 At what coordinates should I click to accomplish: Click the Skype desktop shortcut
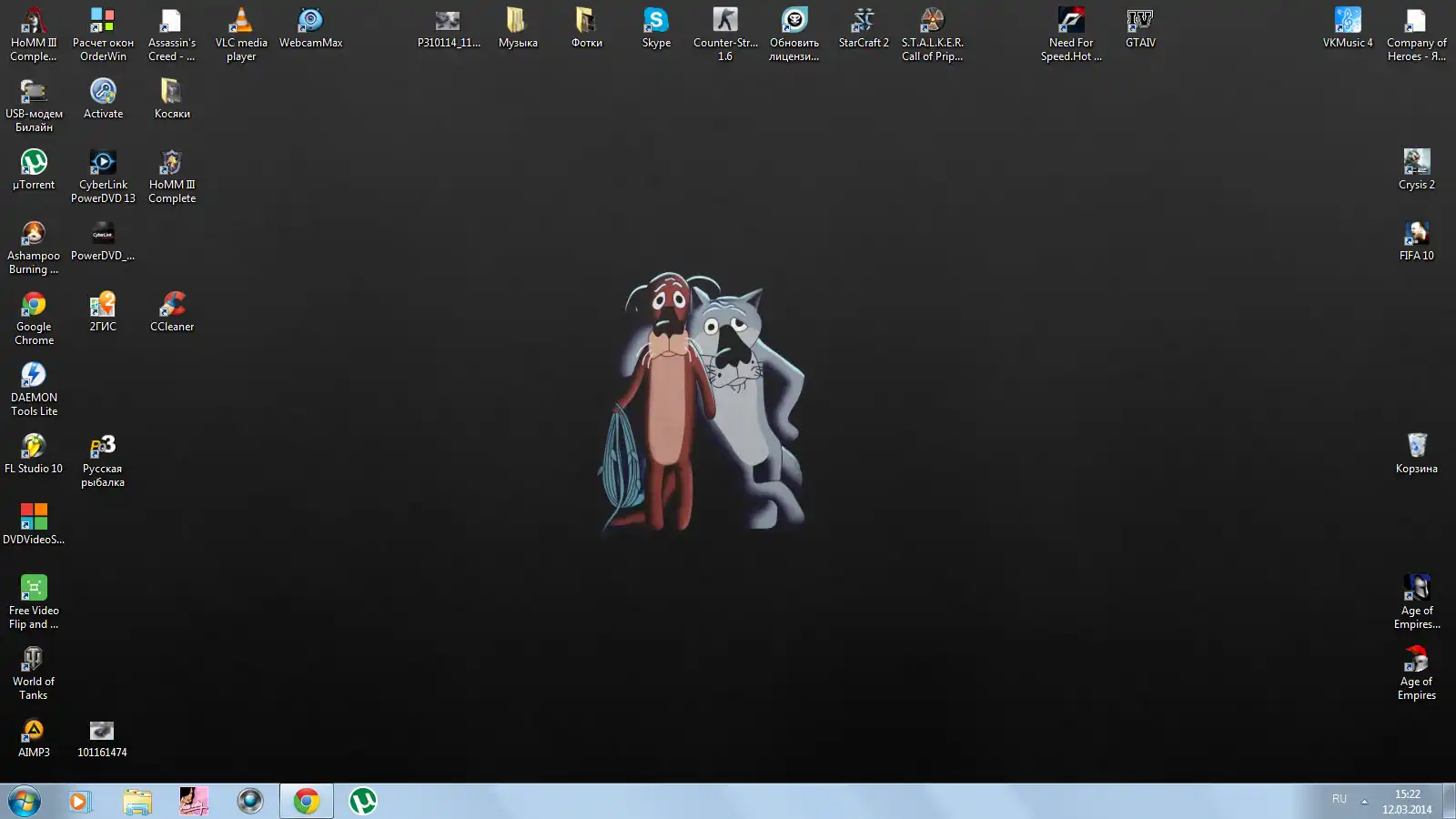pos(656,22)
